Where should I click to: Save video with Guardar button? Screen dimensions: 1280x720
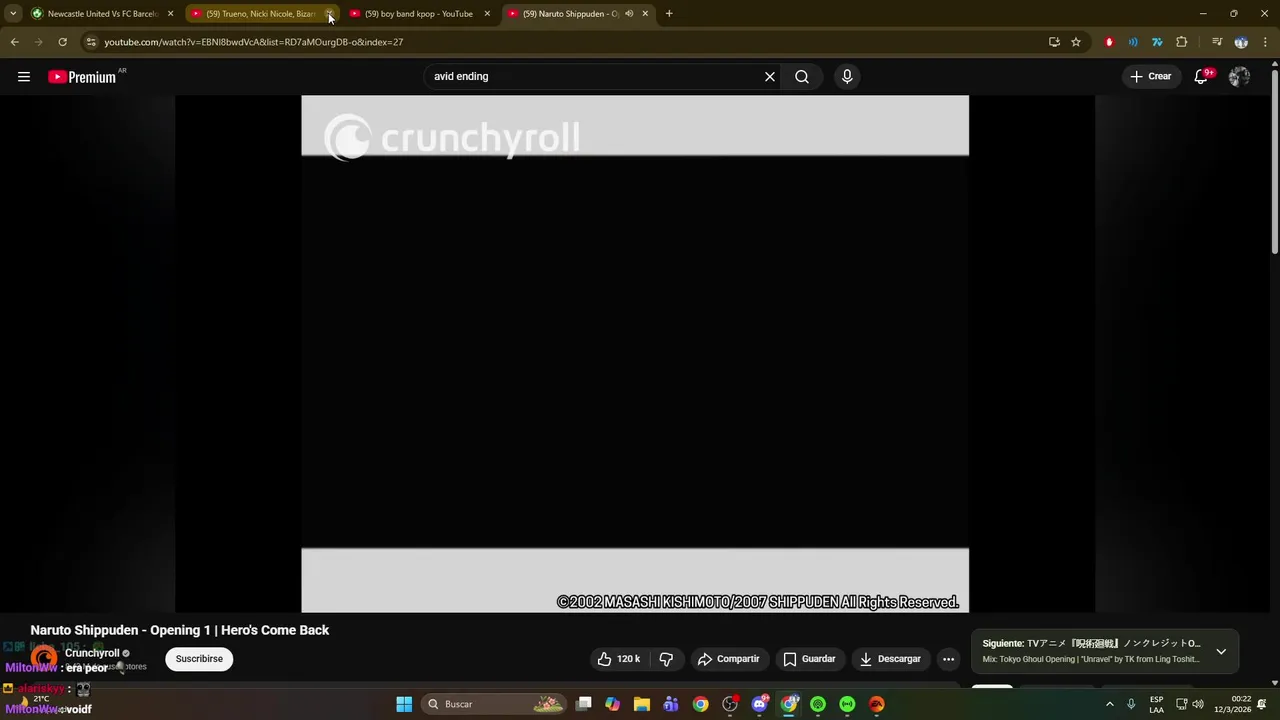809,659
